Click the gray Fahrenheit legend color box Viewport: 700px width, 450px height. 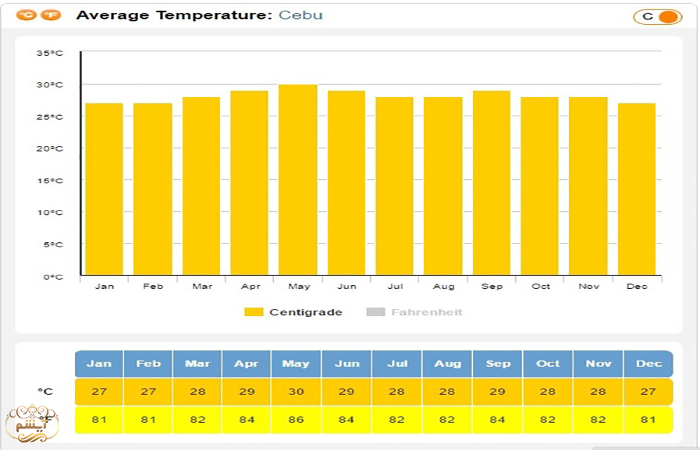point(376,312)
